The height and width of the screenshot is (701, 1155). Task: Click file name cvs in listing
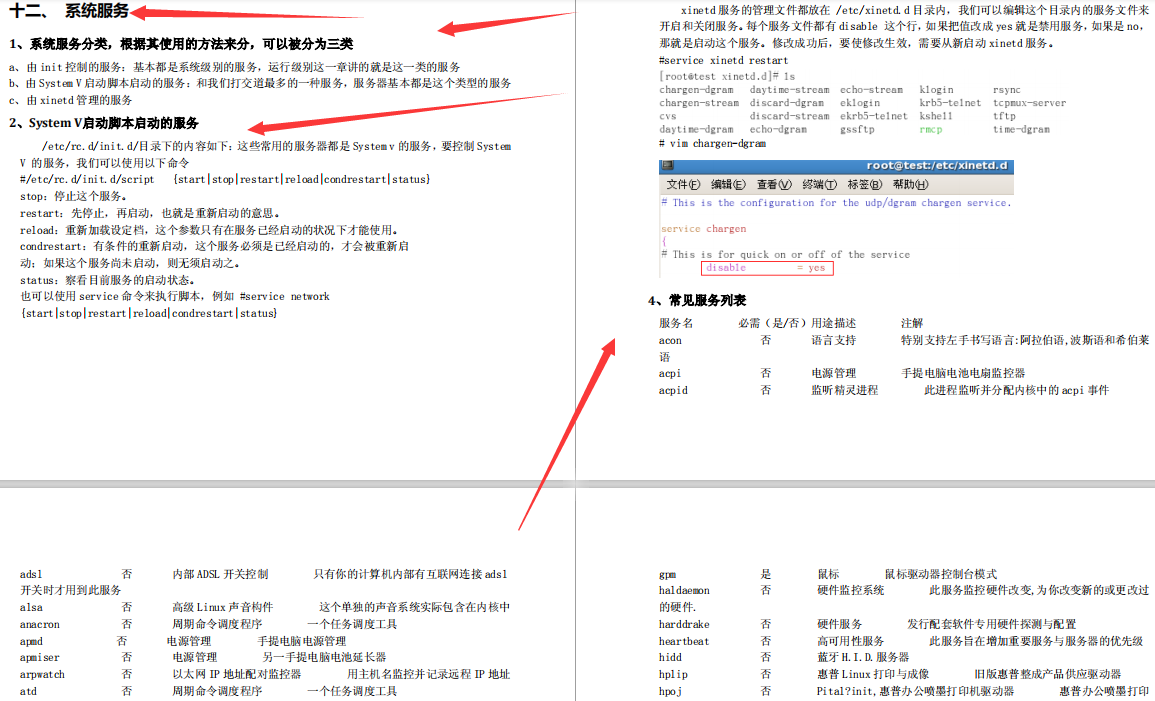point(667,116)
